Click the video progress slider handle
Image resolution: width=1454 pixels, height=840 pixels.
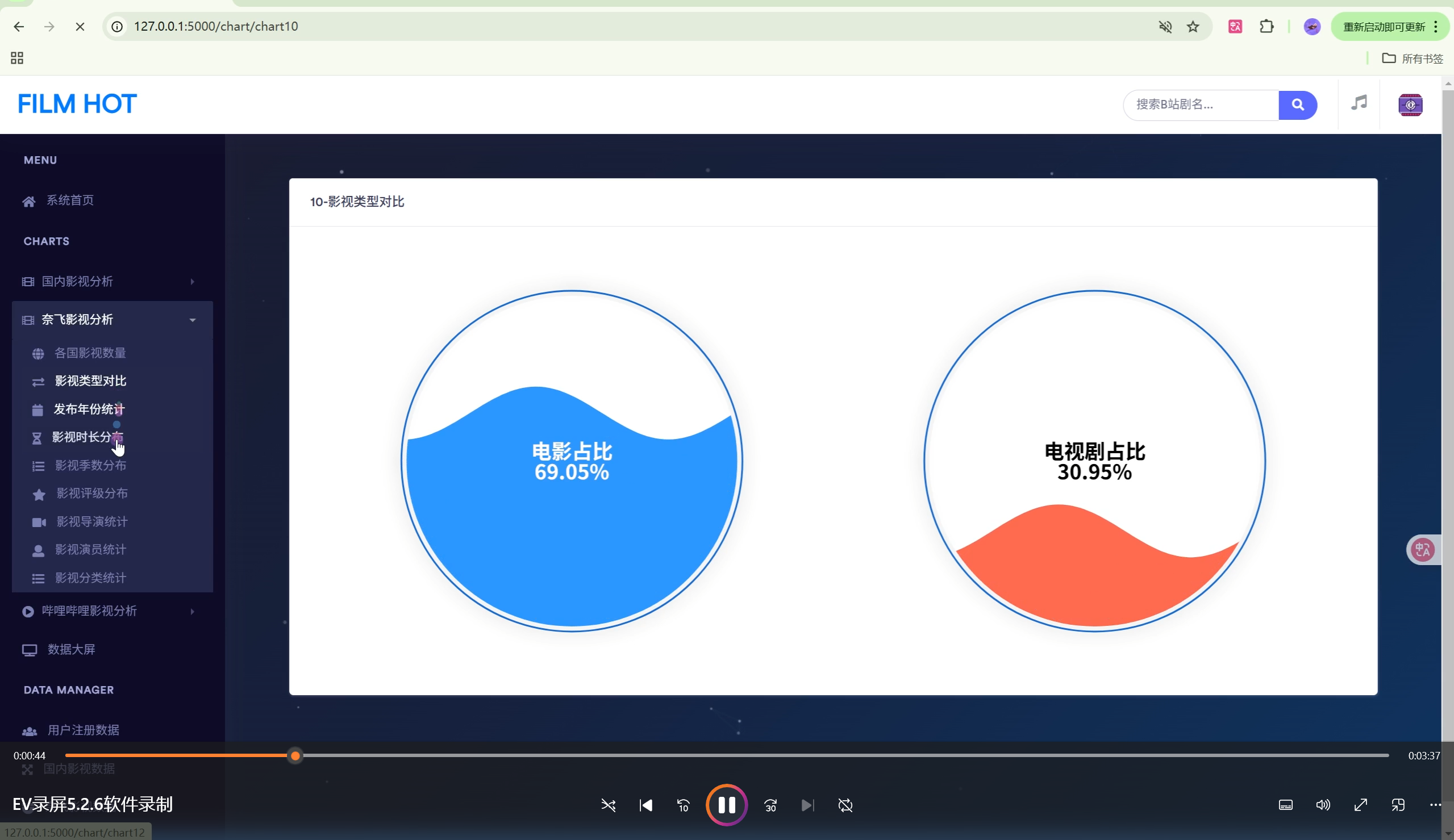point(295,756)
